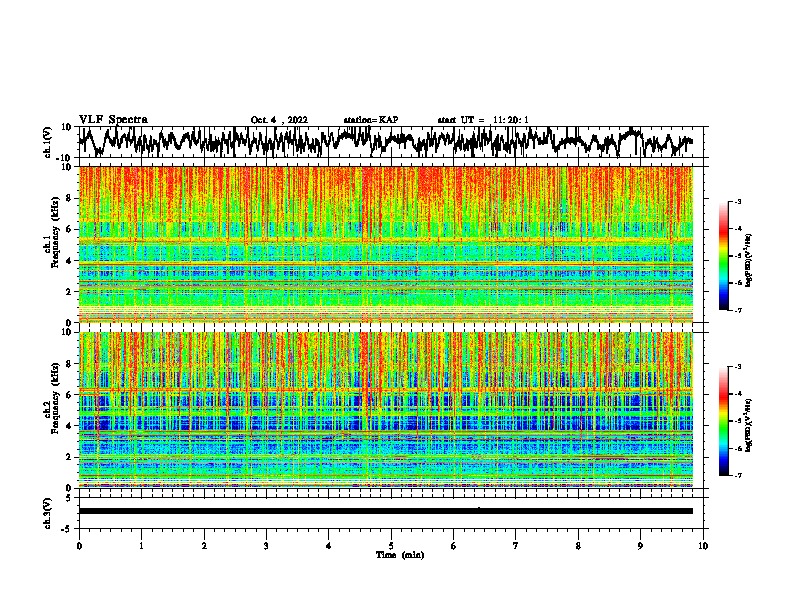Click time axis tick label "0"

tap(79, 546)
